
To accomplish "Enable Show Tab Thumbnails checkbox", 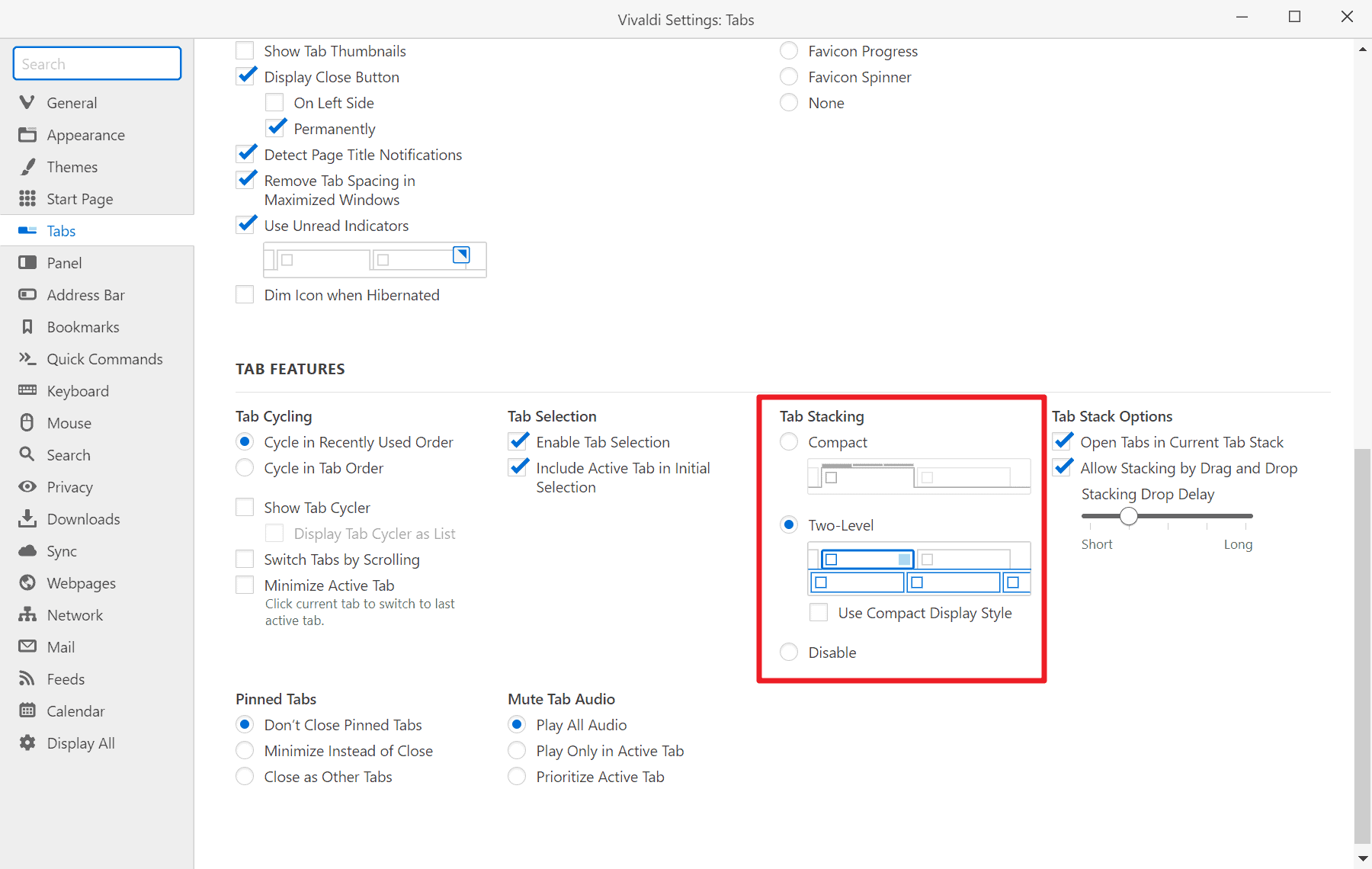I will [245, 51].
